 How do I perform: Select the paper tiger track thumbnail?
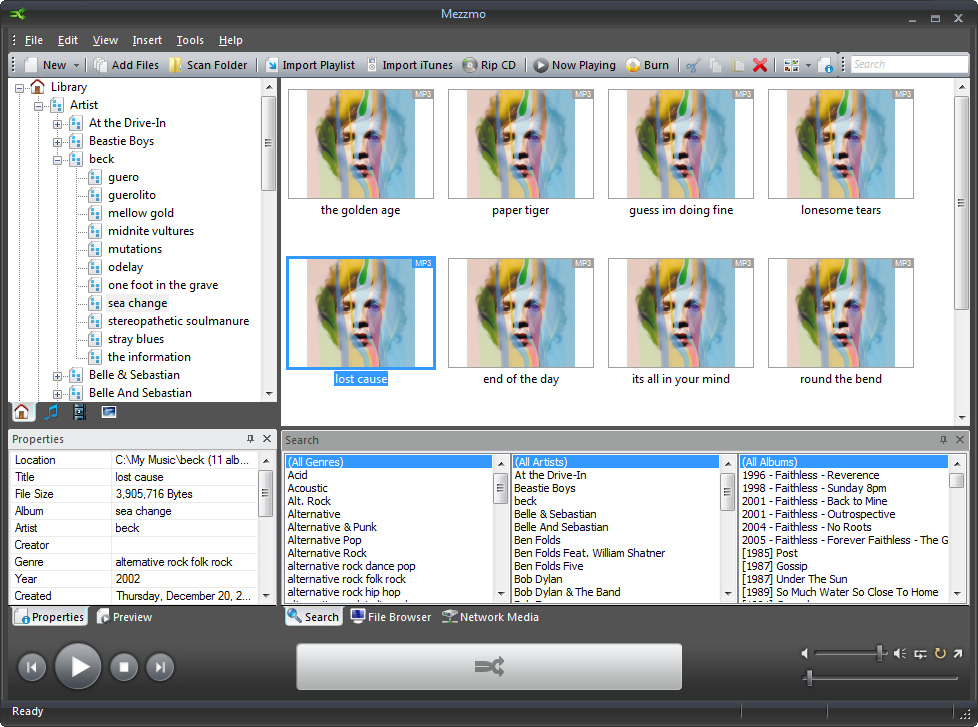pos(521,144)
